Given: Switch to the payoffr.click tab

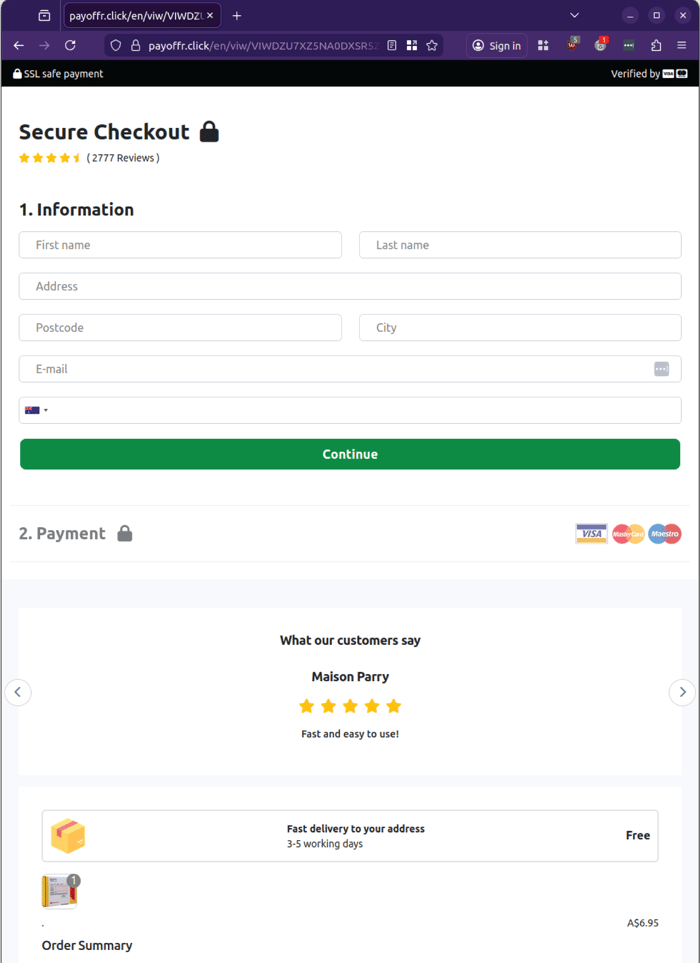Looking at the screenshot, I should pos(135,16).
